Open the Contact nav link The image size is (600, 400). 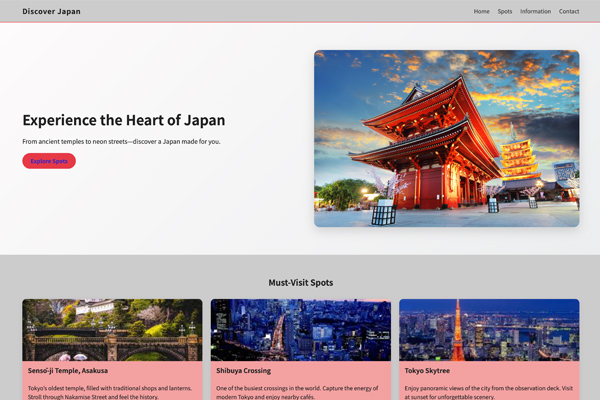(x=569, y=11)
